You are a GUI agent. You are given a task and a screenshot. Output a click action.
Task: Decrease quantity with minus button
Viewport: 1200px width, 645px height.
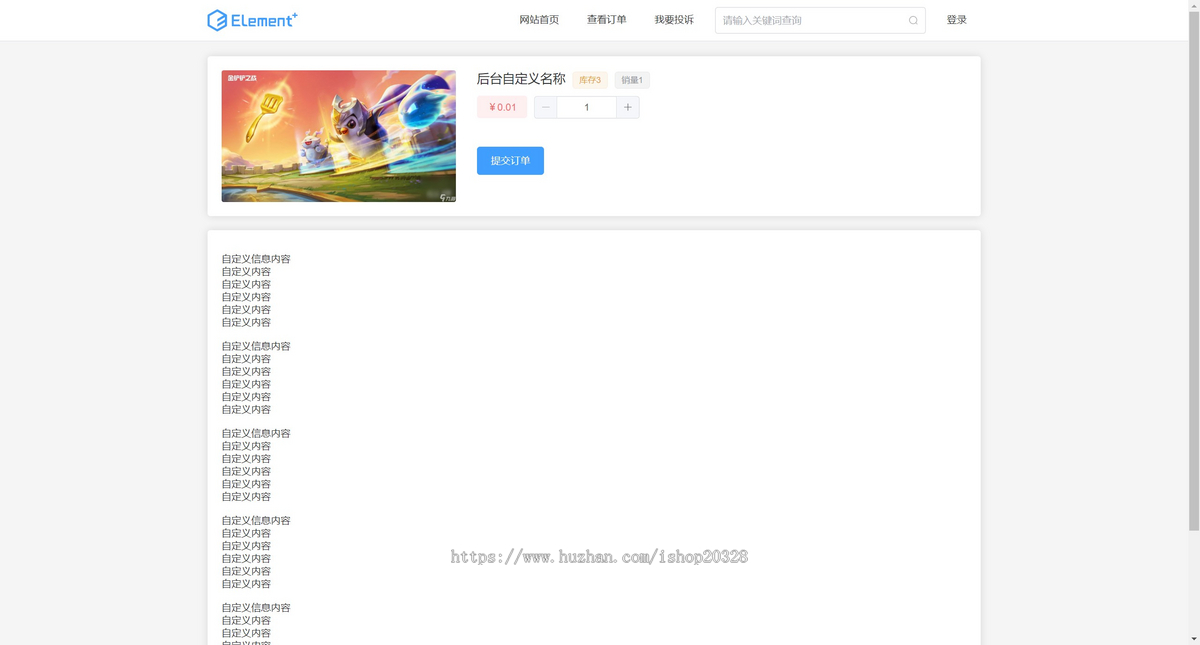point(546,108)
